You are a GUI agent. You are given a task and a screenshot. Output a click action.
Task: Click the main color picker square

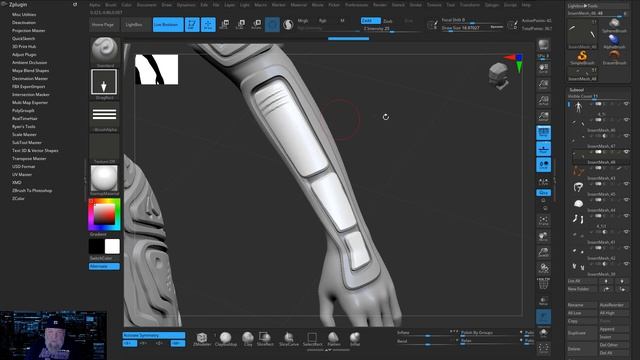[x=104, y=214]
